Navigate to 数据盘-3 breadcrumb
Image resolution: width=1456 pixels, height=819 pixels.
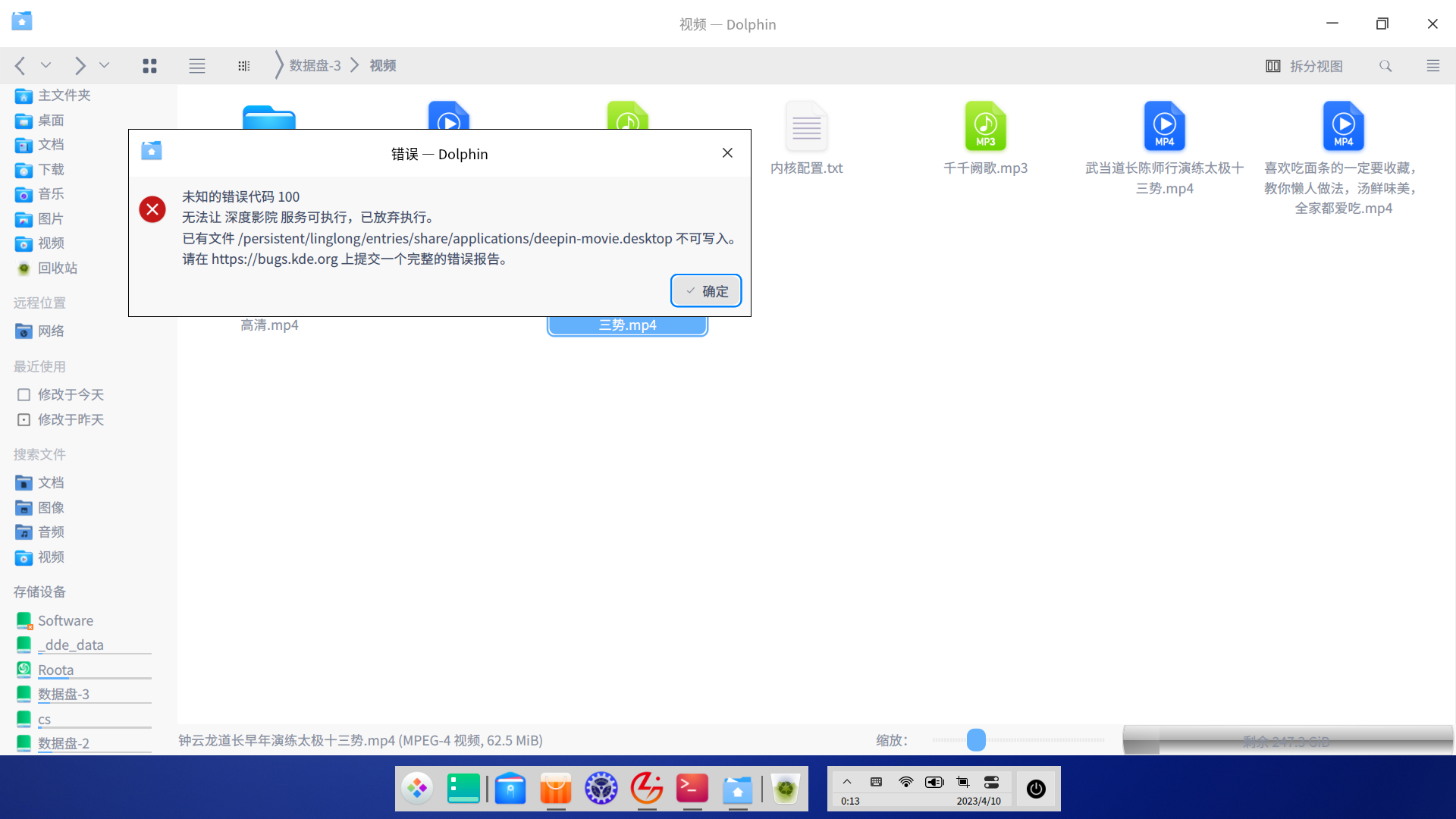pyautogui.click(x=315, y=66)
